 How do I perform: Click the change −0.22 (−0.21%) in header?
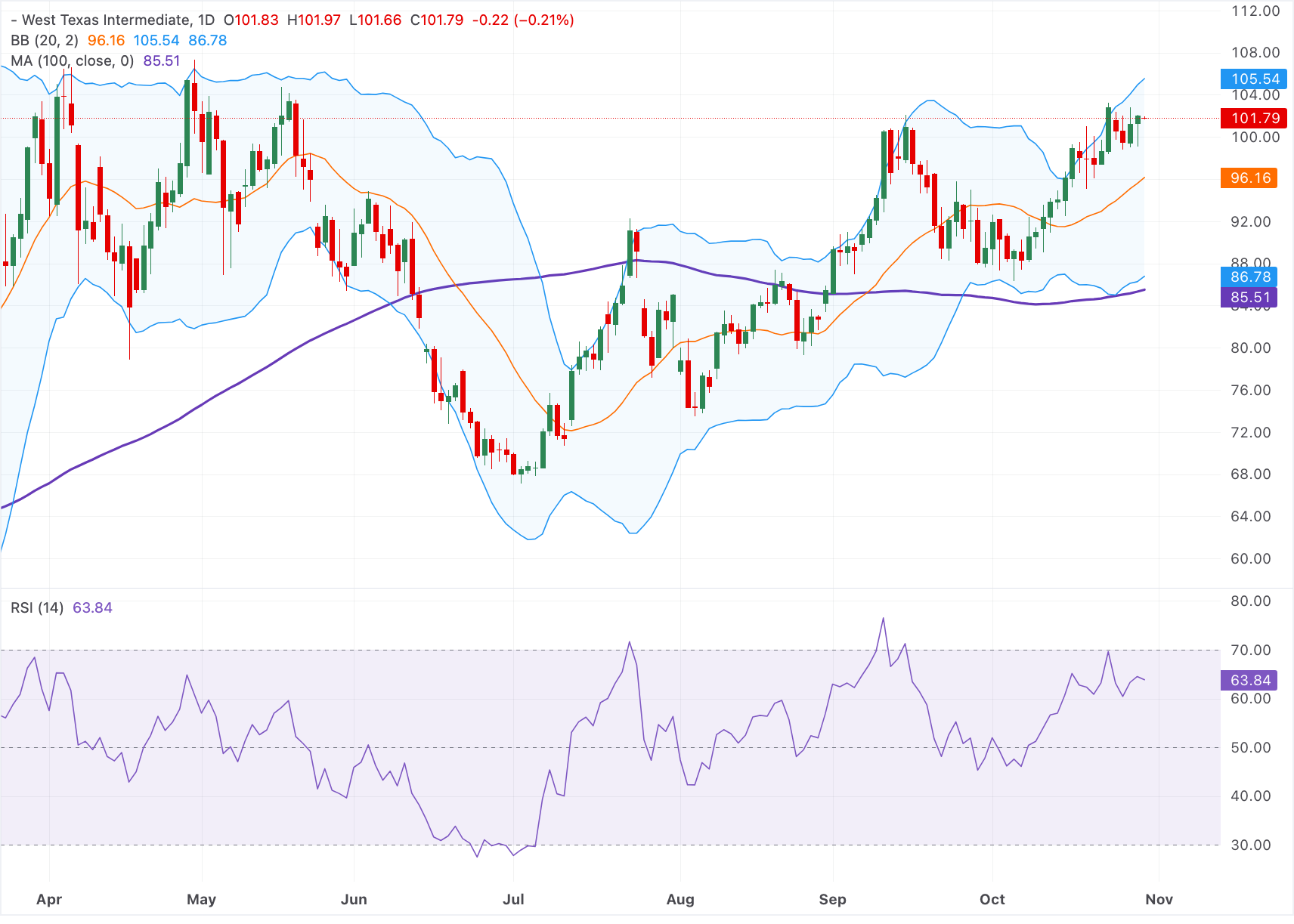click(x=523, y=20)
